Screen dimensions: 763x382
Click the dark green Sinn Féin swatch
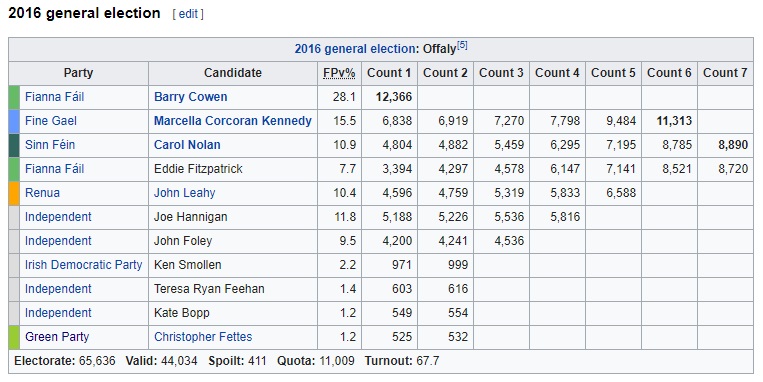tap(14, 145)
